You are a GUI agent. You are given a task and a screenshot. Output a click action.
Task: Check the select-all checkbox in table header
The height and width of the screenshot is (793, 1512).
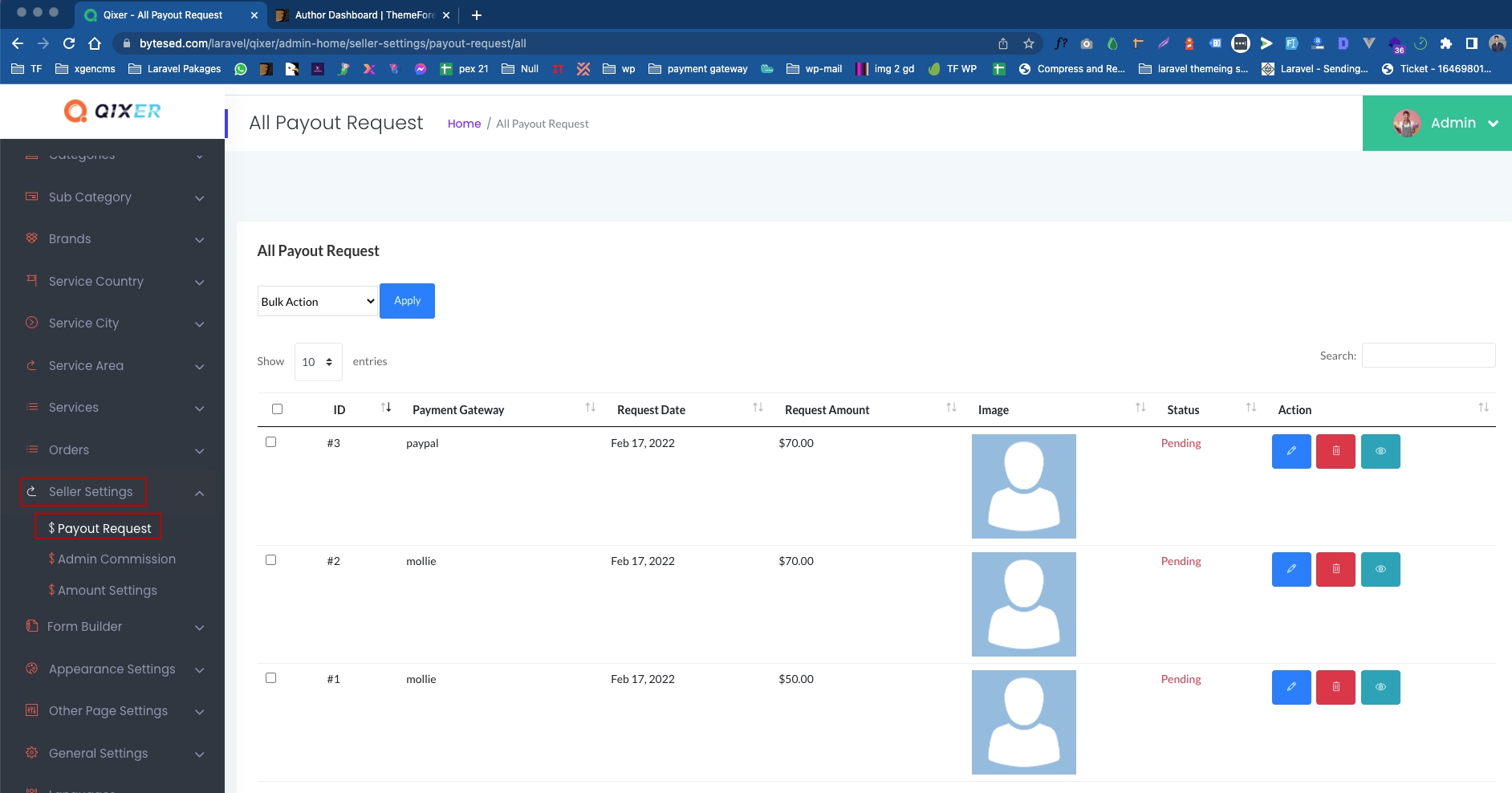[x=277, y=409]
